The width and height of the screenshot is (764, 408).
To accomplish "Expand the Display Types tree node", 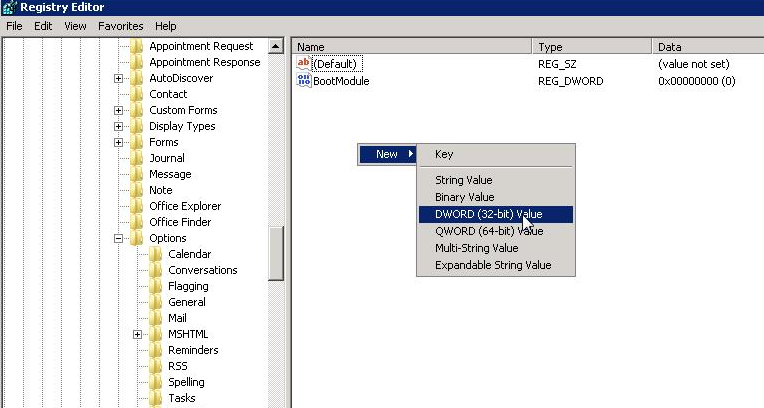I will point(118,127).
